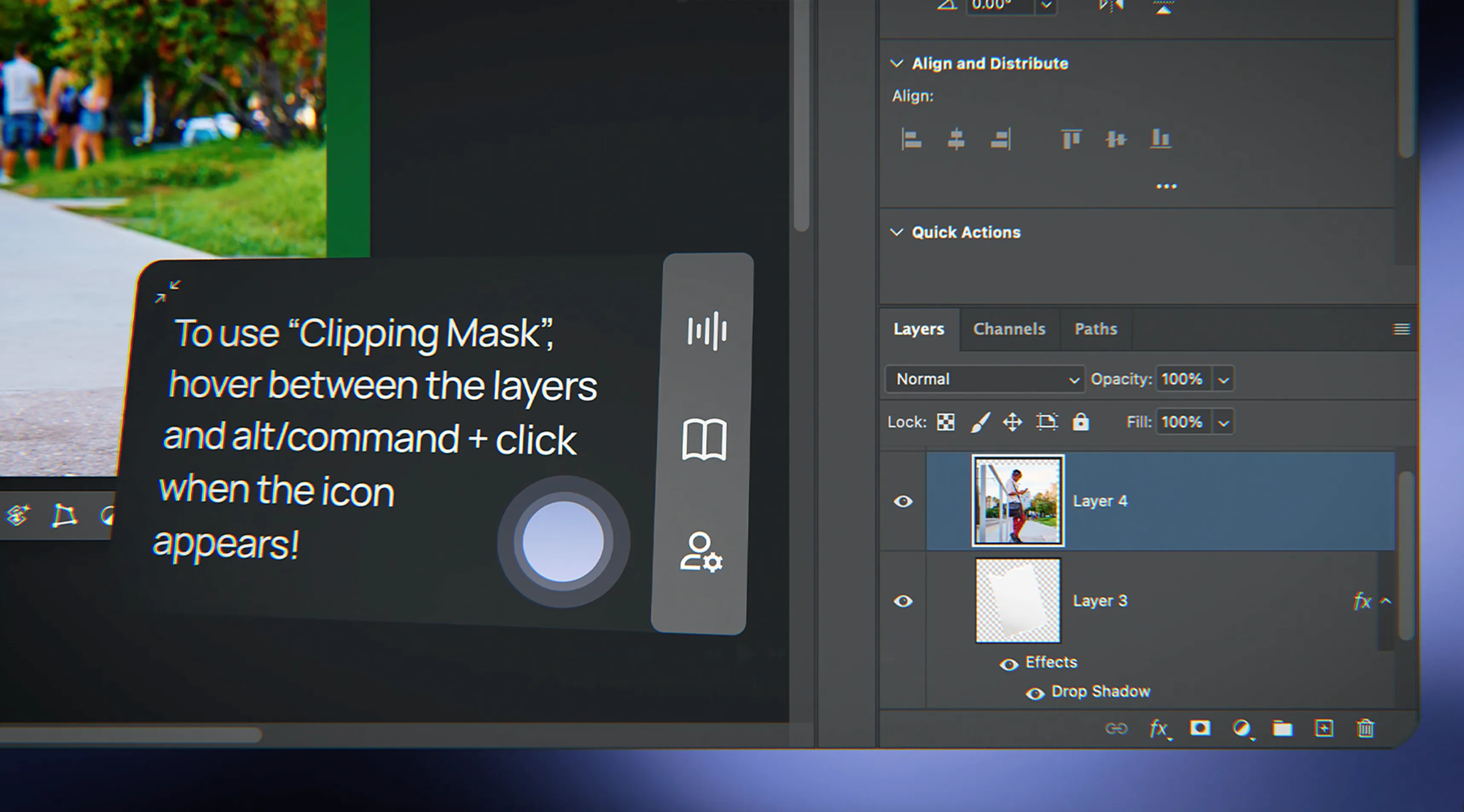Collapse the Align and Distribute section

(x=896, y=63)
